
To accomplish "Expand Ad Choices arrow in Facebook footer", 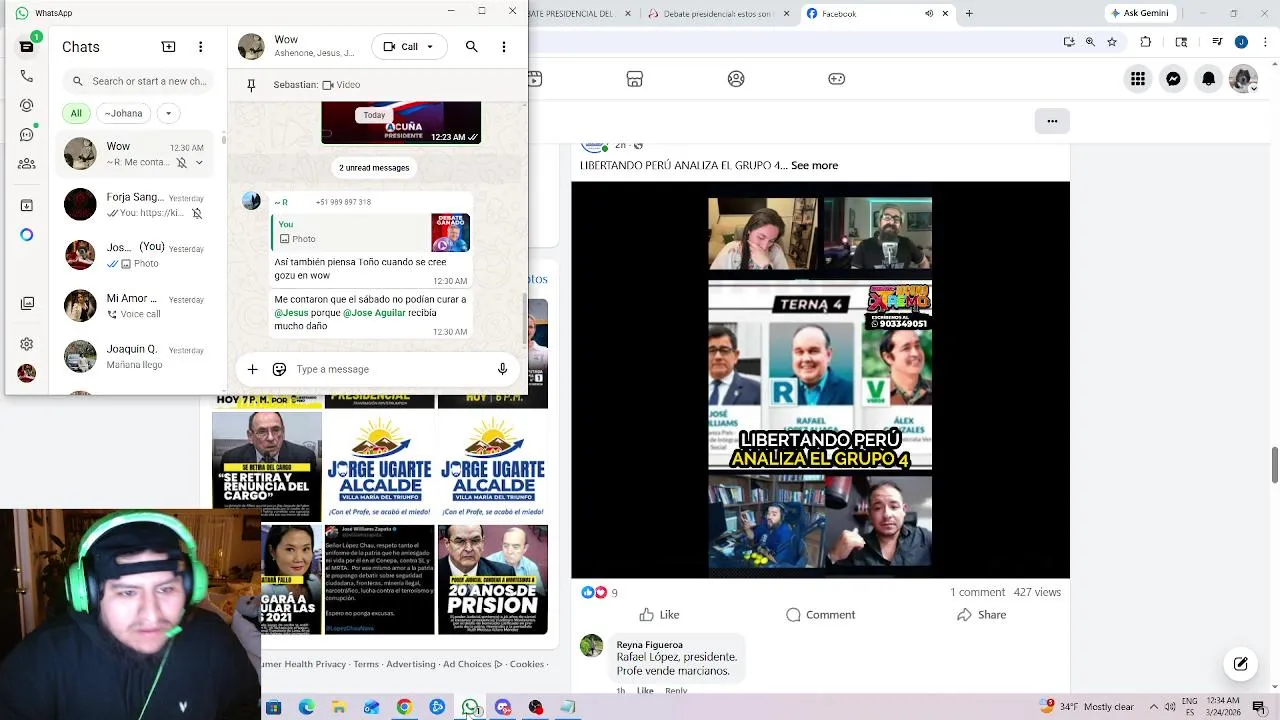I will pos(499,664).
